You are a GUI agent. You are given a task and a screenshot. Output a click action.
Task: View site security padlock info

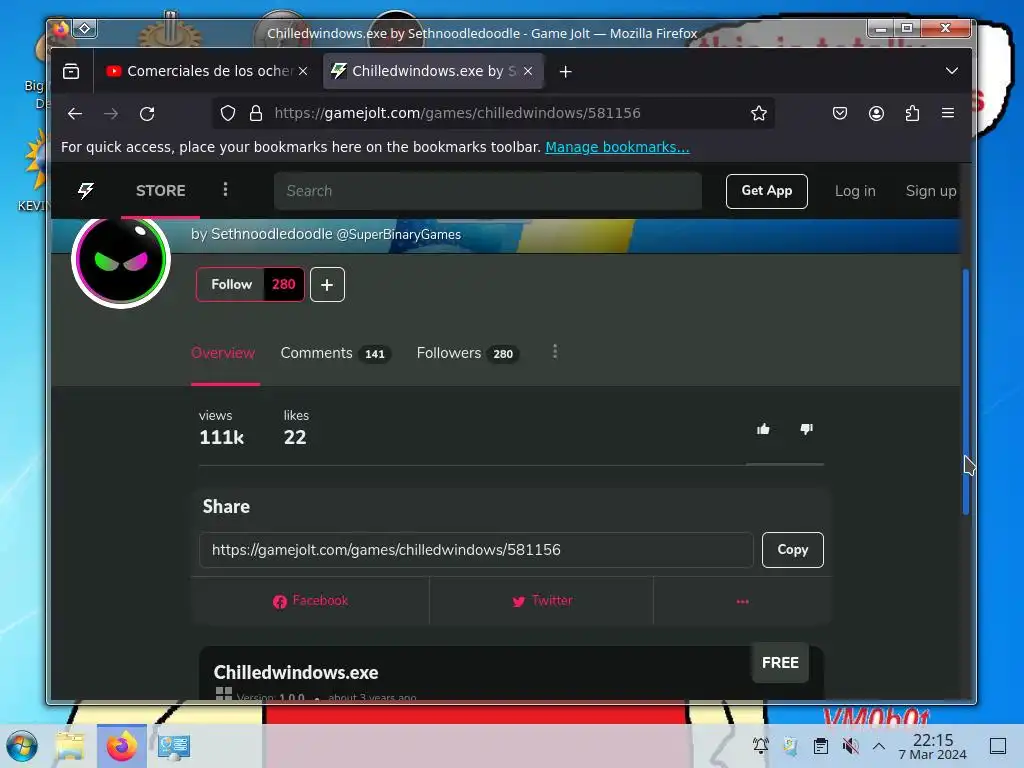256,114
